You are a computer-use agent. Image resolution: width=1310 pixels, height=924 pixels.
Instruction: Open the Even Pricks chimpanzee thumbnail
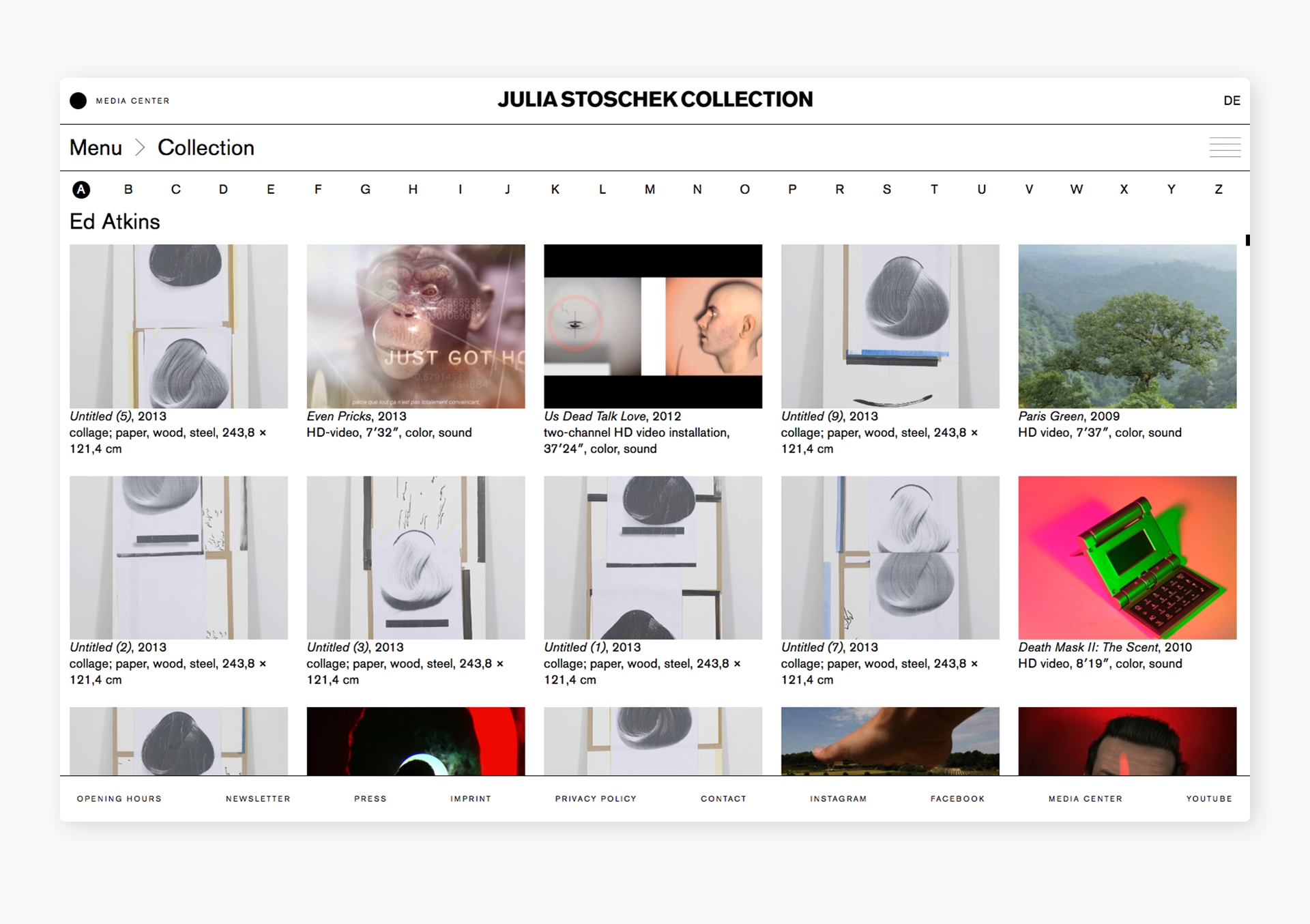pyautogui.click(x=416, y=326)
